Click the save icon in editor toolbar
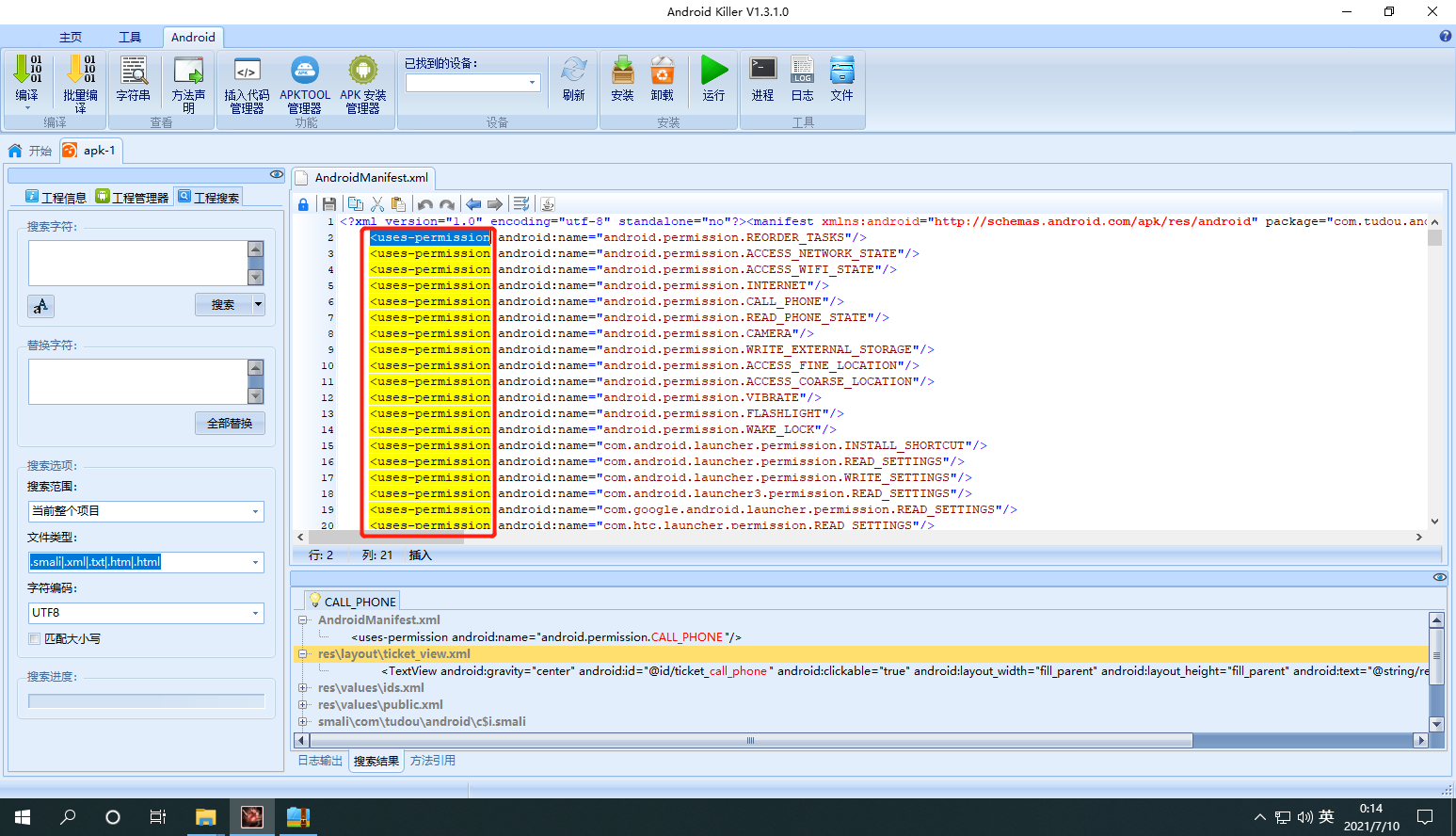 329,204
